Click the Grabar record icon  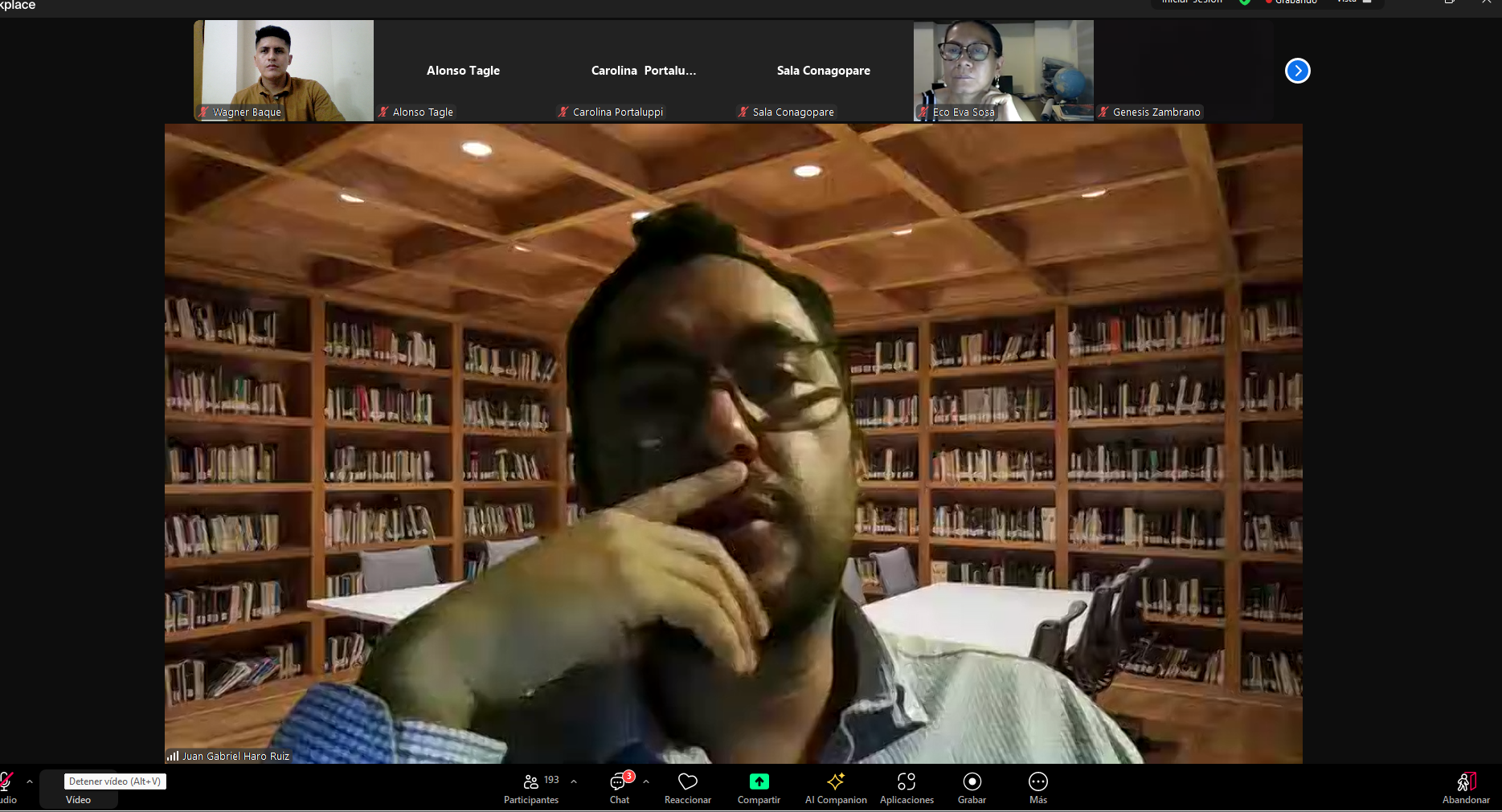pyautogui.click(x=972, y=781)
